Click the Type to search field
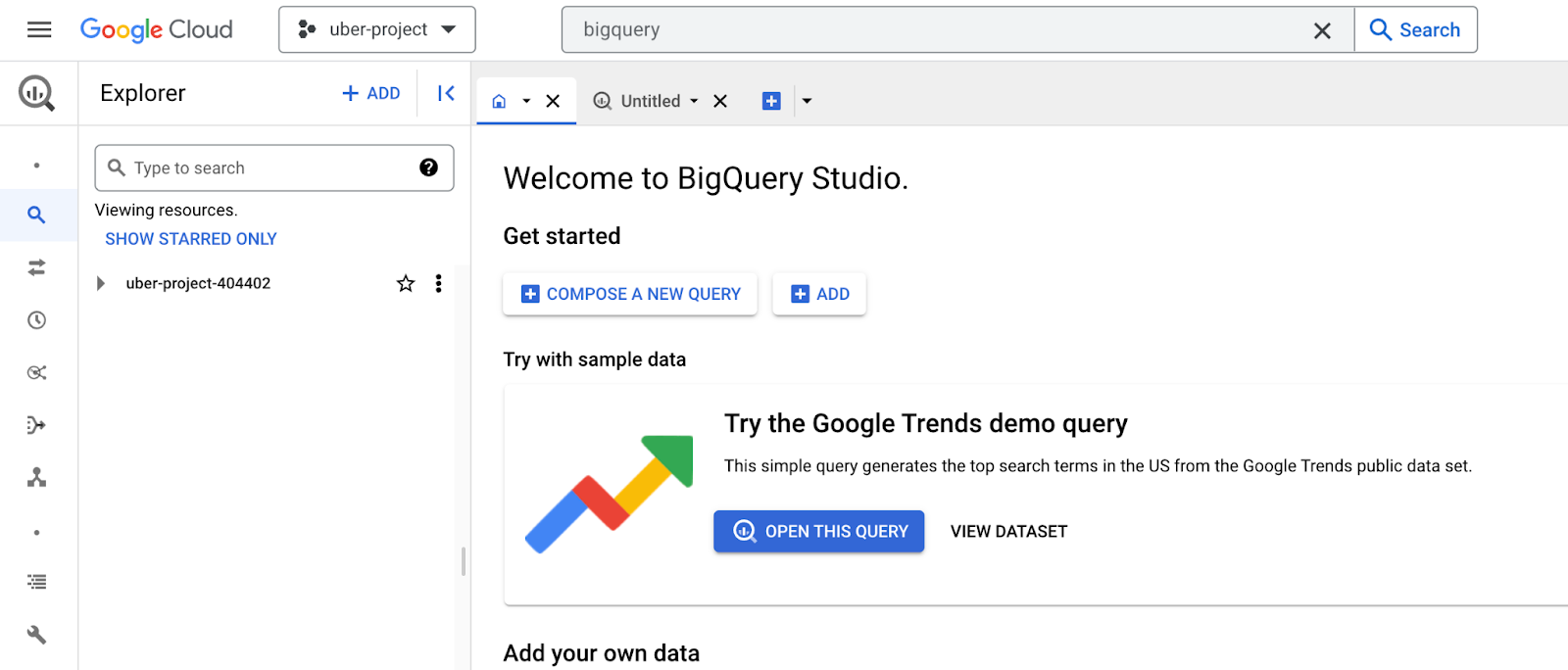 [265, 167]
